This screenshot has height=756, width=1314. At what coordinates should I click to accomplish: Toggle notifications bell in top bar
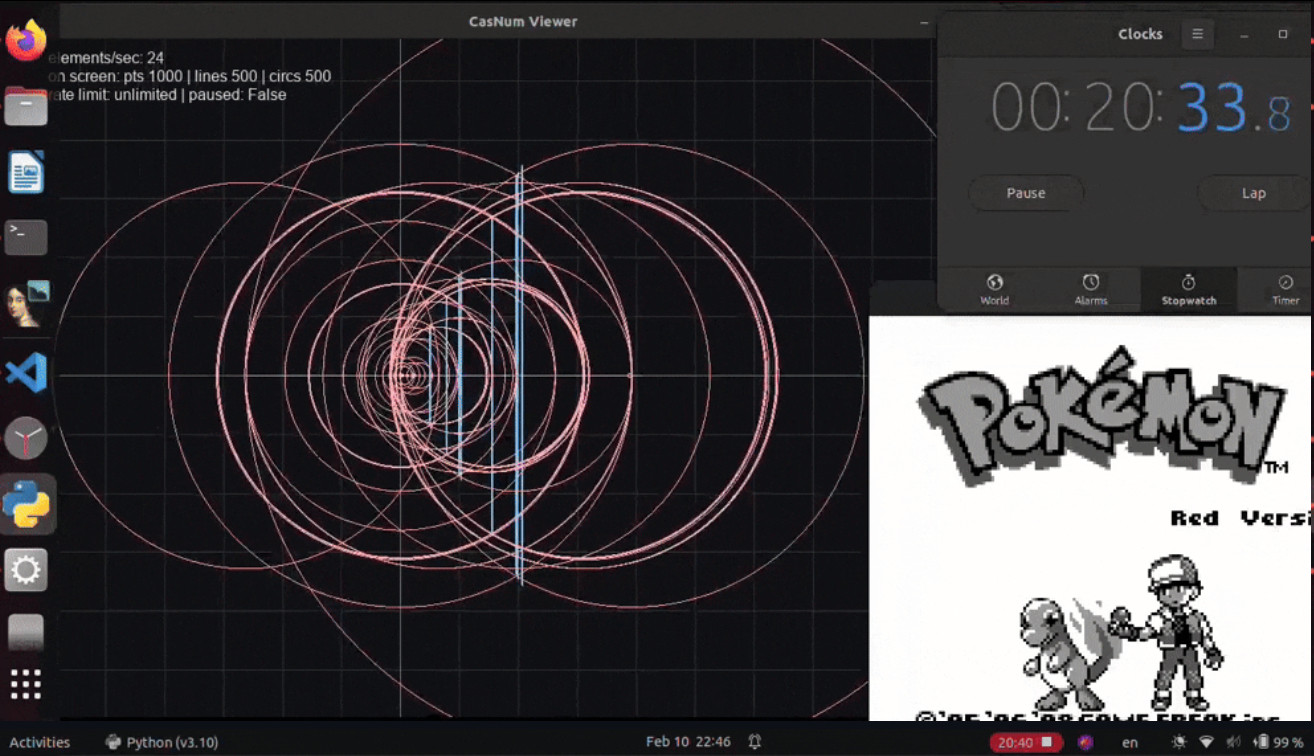[754, 742]
